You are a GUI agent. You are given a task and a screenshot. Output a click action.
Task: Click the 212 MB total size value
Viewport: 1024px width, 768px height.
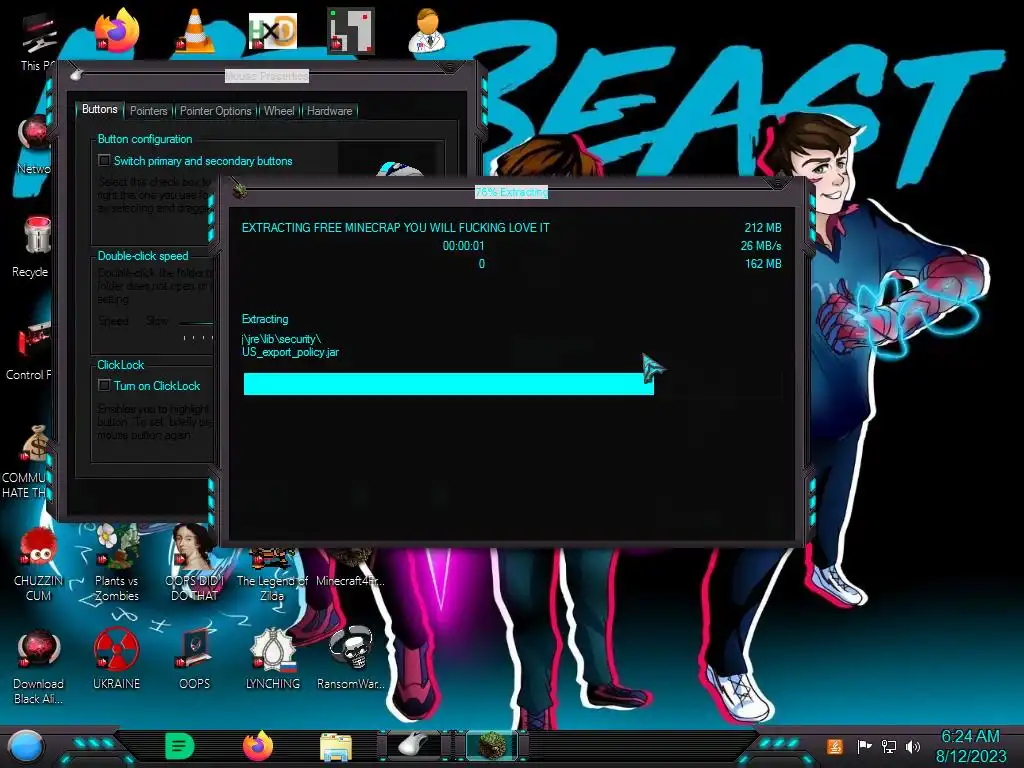[x=763, y=227]
